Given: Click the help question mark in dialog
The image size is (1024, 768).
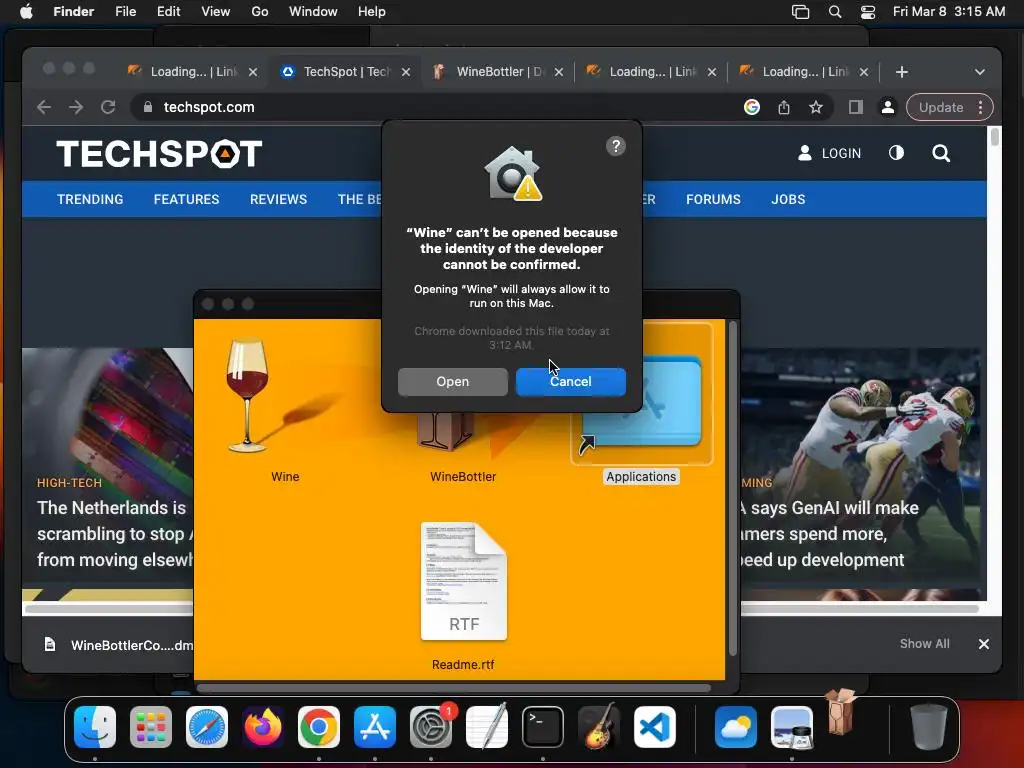Looking at the screenshot, I should tap(616, 146).
